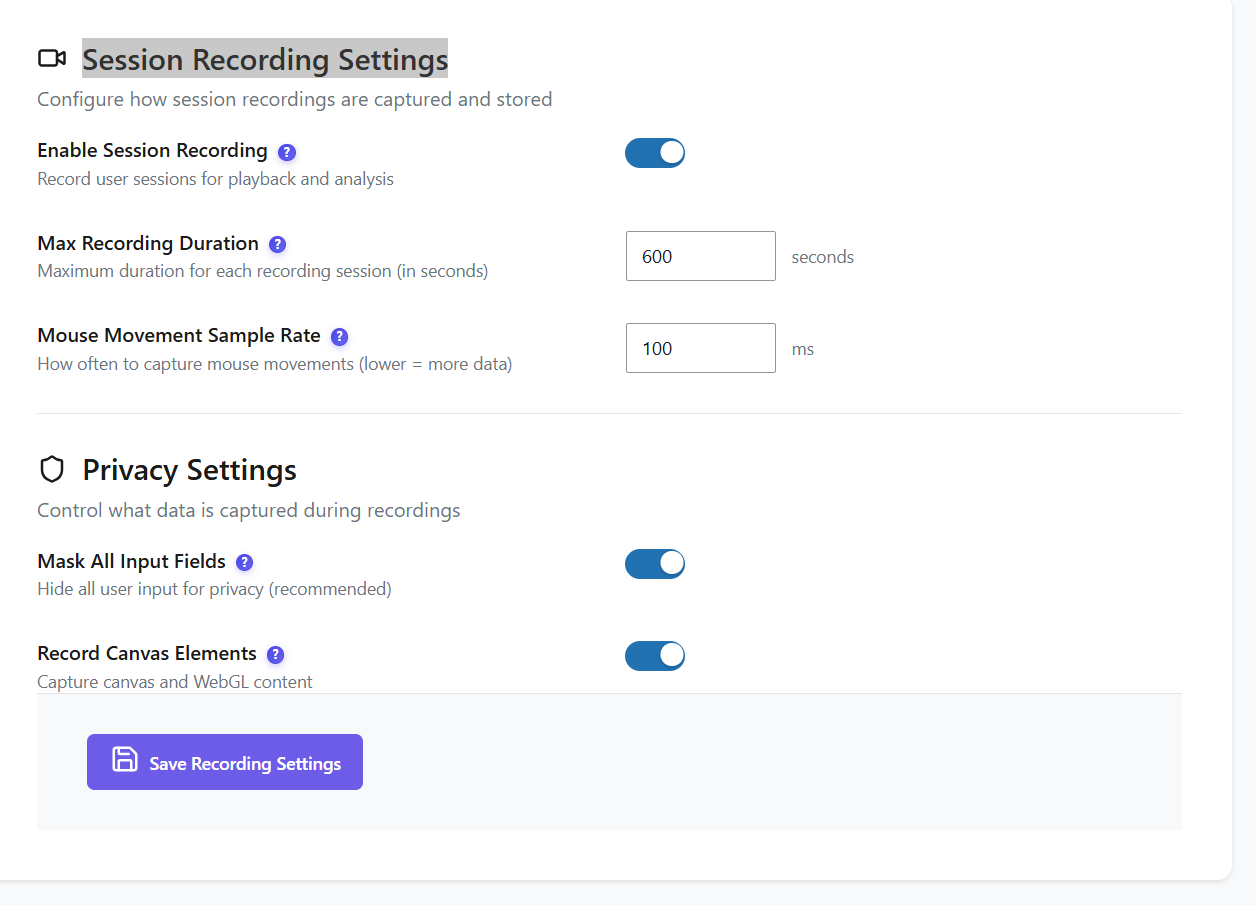Screen dimensions: 1256x905
Task: Click 'Configure how session recordings are captured' subtitle
Action: click(x=294, y=99)
